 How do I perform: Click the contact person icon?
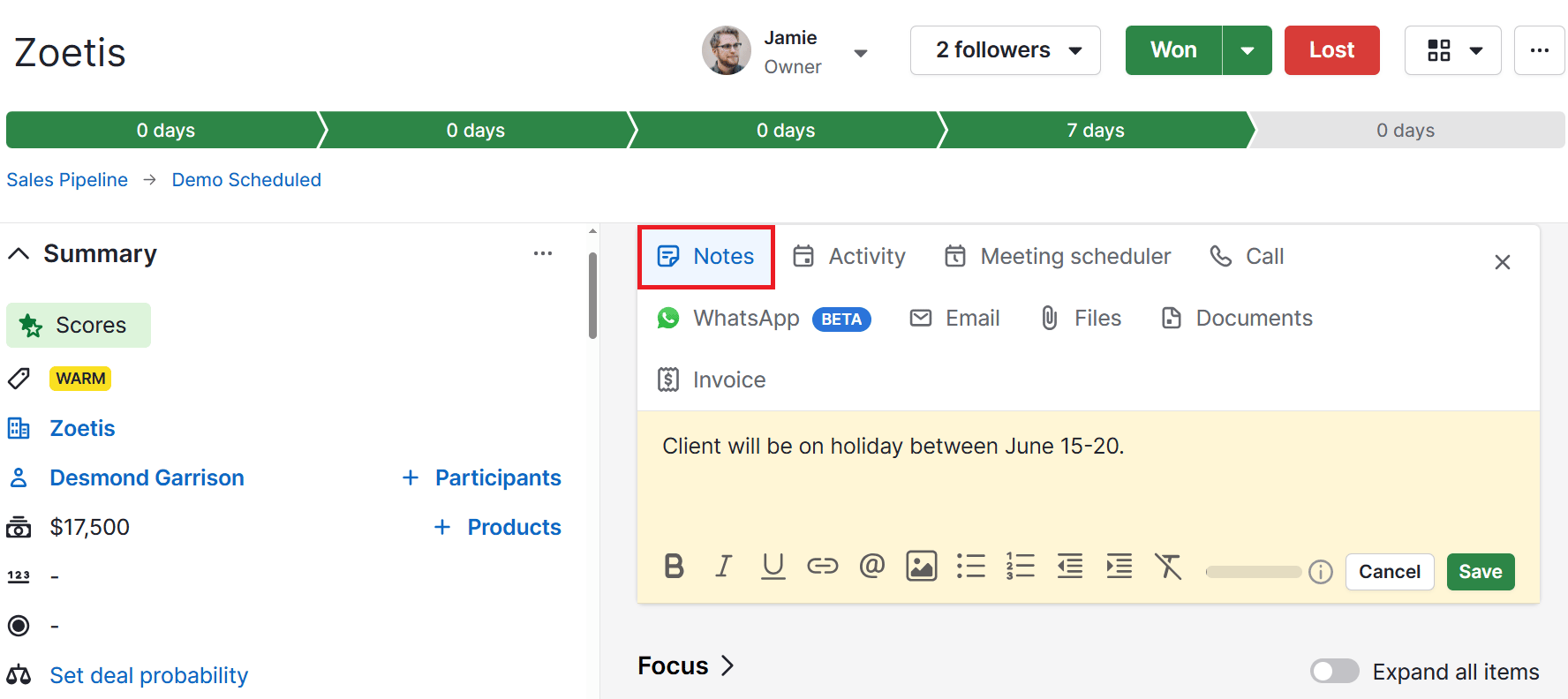coord(19,477)
